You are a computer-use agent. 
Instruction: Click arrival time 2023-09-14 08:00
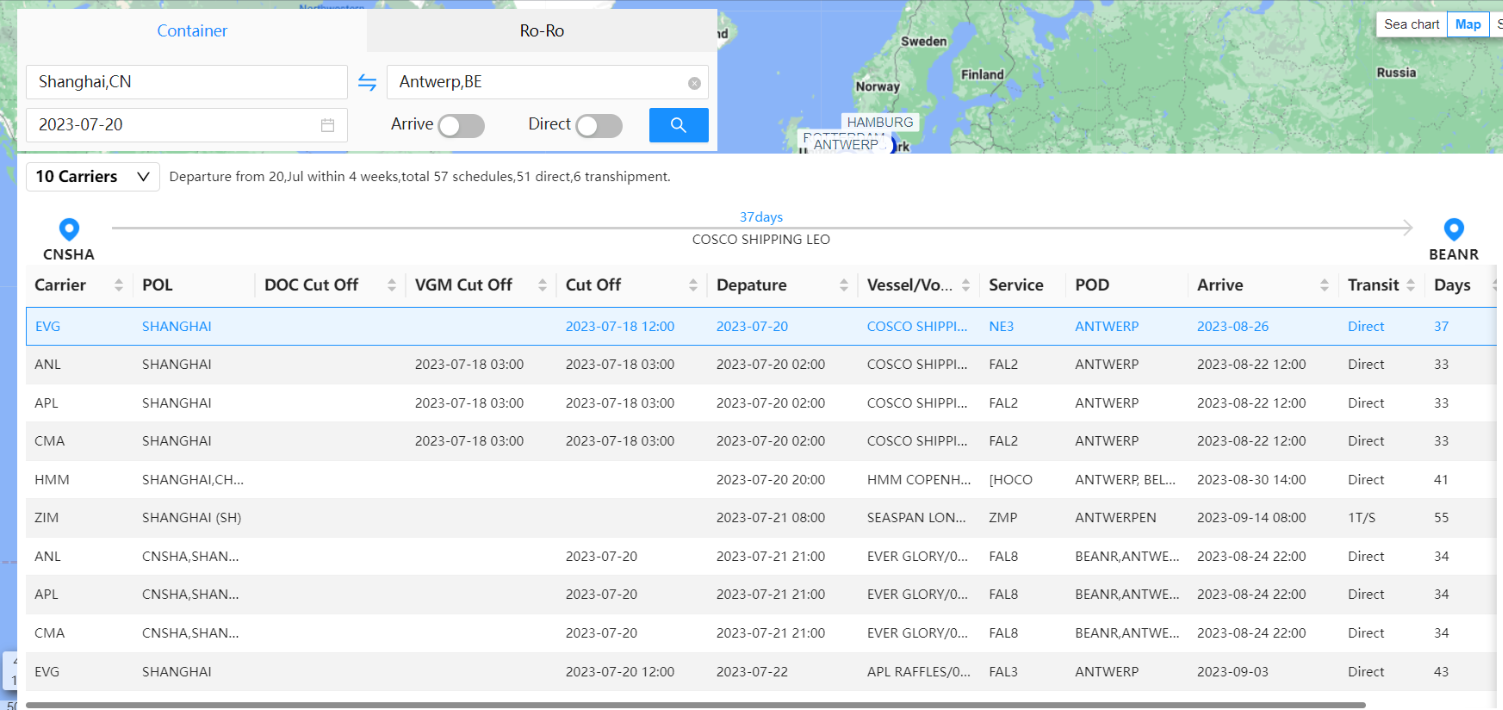pos(1251,518)
